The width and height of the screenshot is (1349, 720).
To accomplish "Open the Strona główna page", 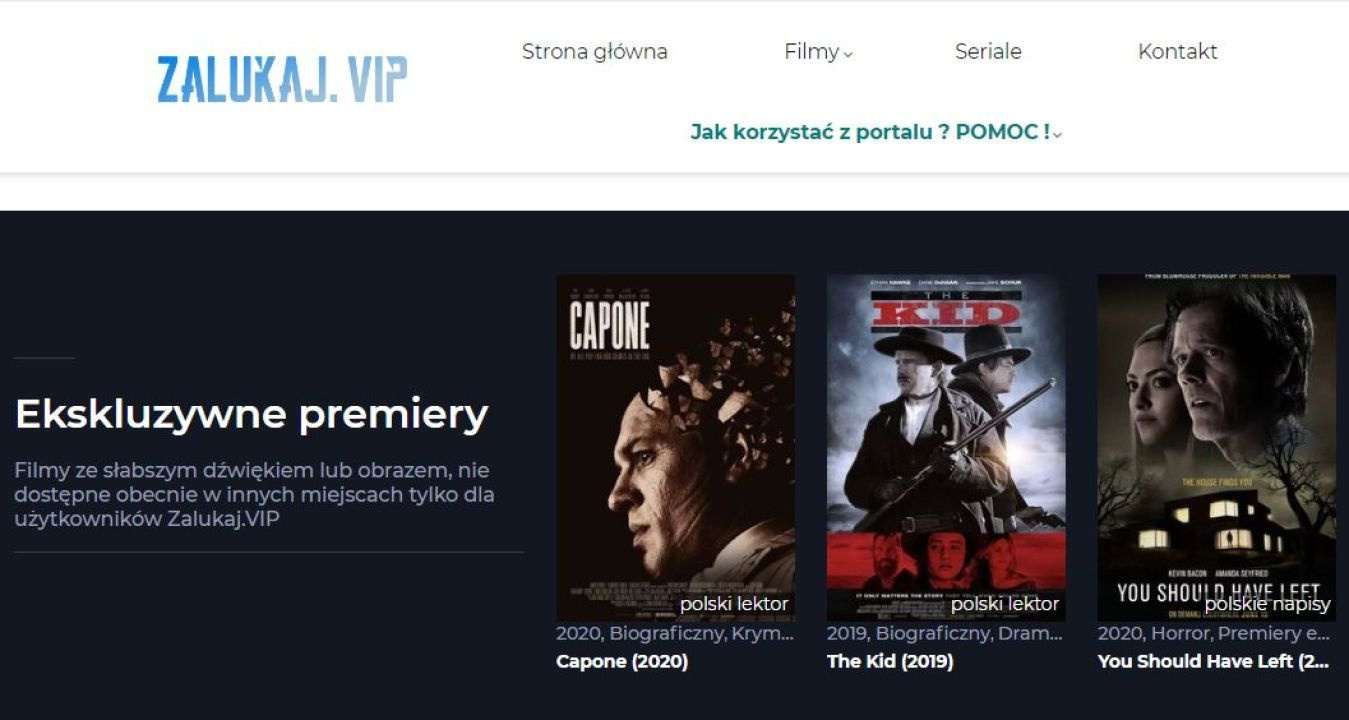I will (x=595, y=52).
